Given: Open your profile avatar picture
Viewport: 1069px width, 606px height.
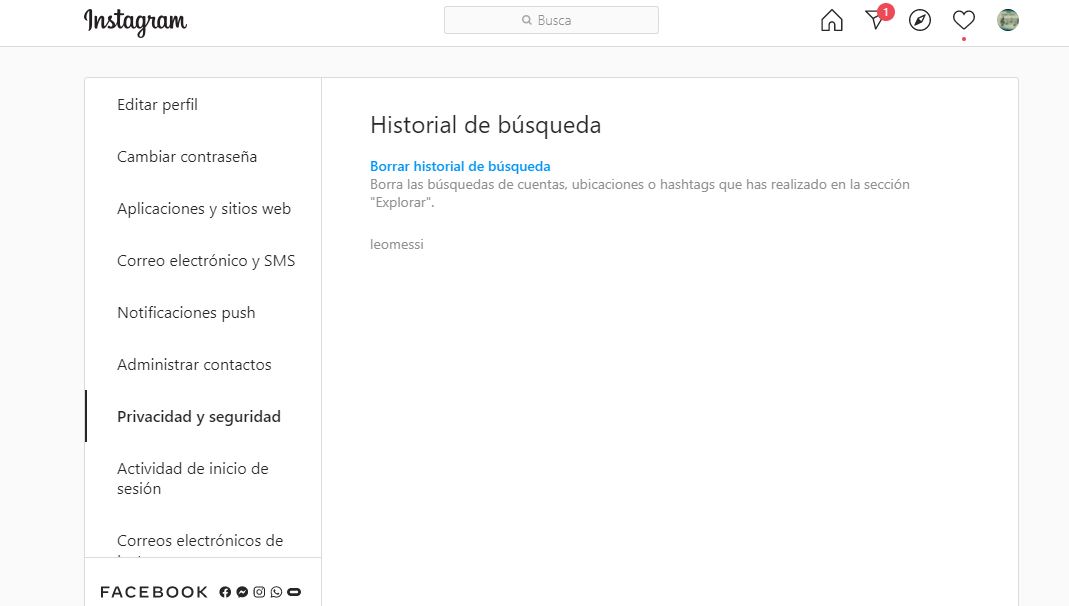Looking at the screenshot, I should pyautogui.click(x=1007, y=20).
